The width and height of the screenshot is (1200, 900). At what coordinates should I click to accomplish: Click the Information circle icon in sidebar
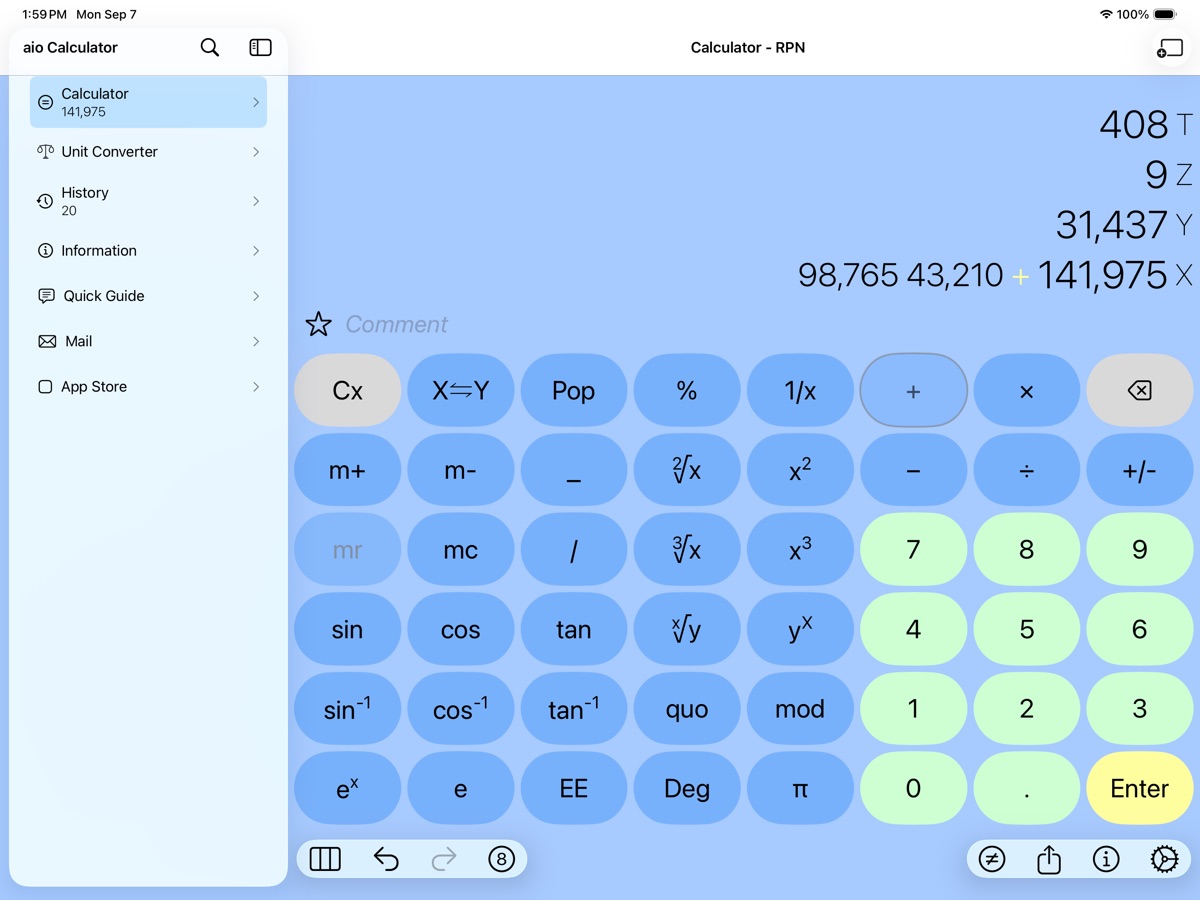tap(45, 251)
